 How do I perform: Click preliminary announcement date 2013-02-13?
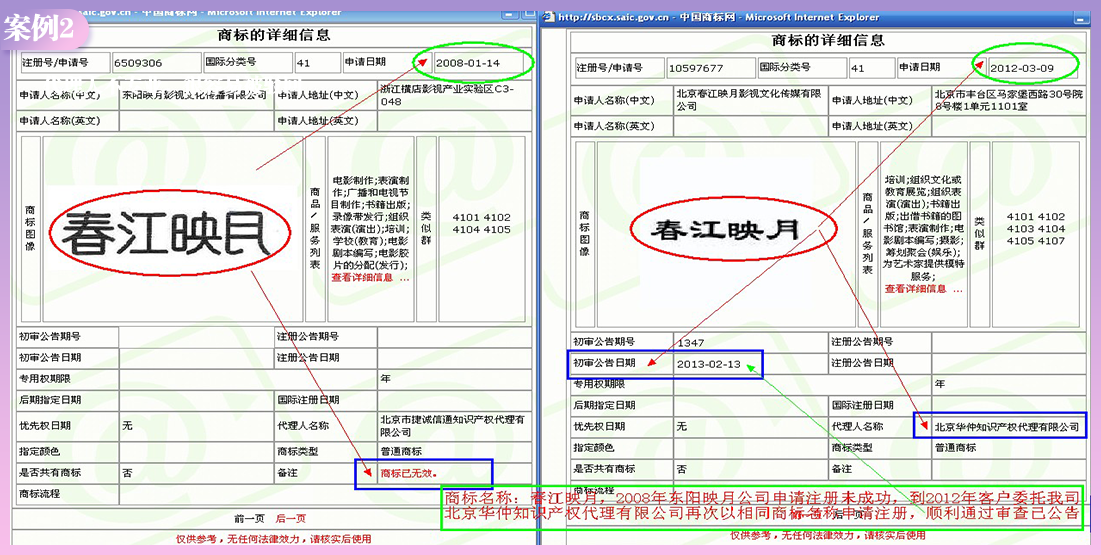(708, 364)
